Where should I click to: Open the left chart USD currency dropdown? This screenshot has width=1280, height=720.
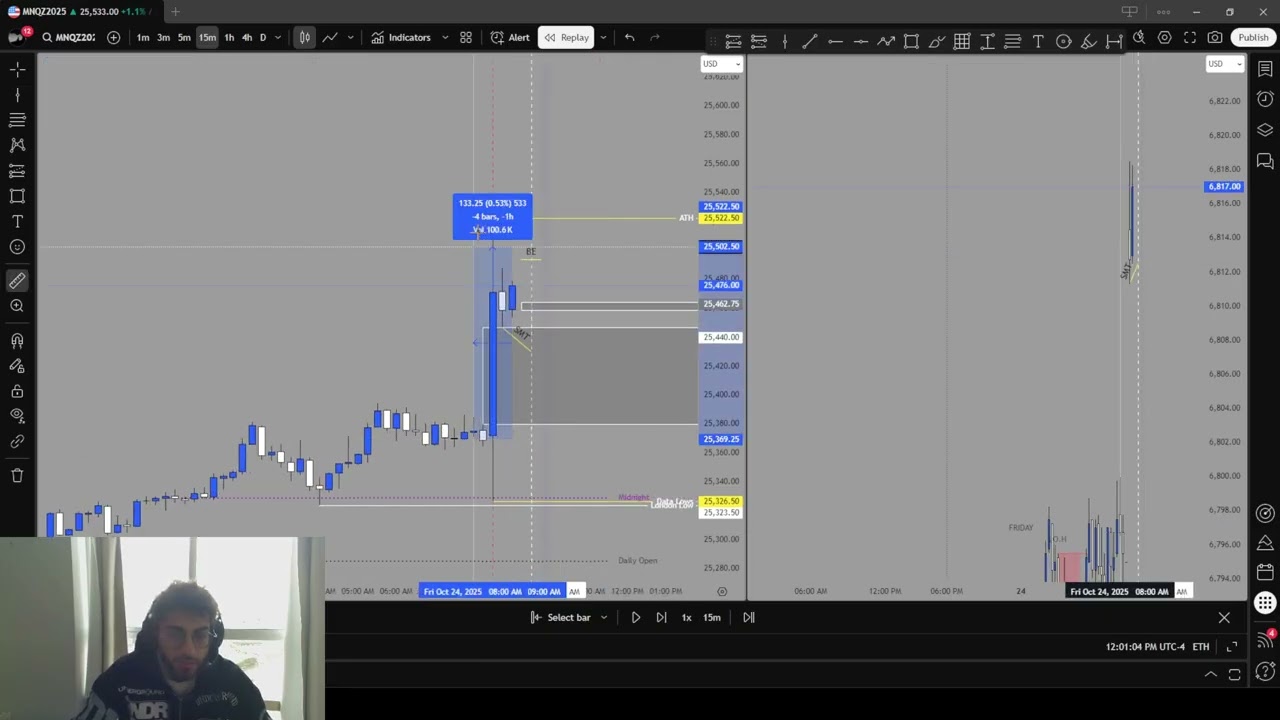click(721, 64)
